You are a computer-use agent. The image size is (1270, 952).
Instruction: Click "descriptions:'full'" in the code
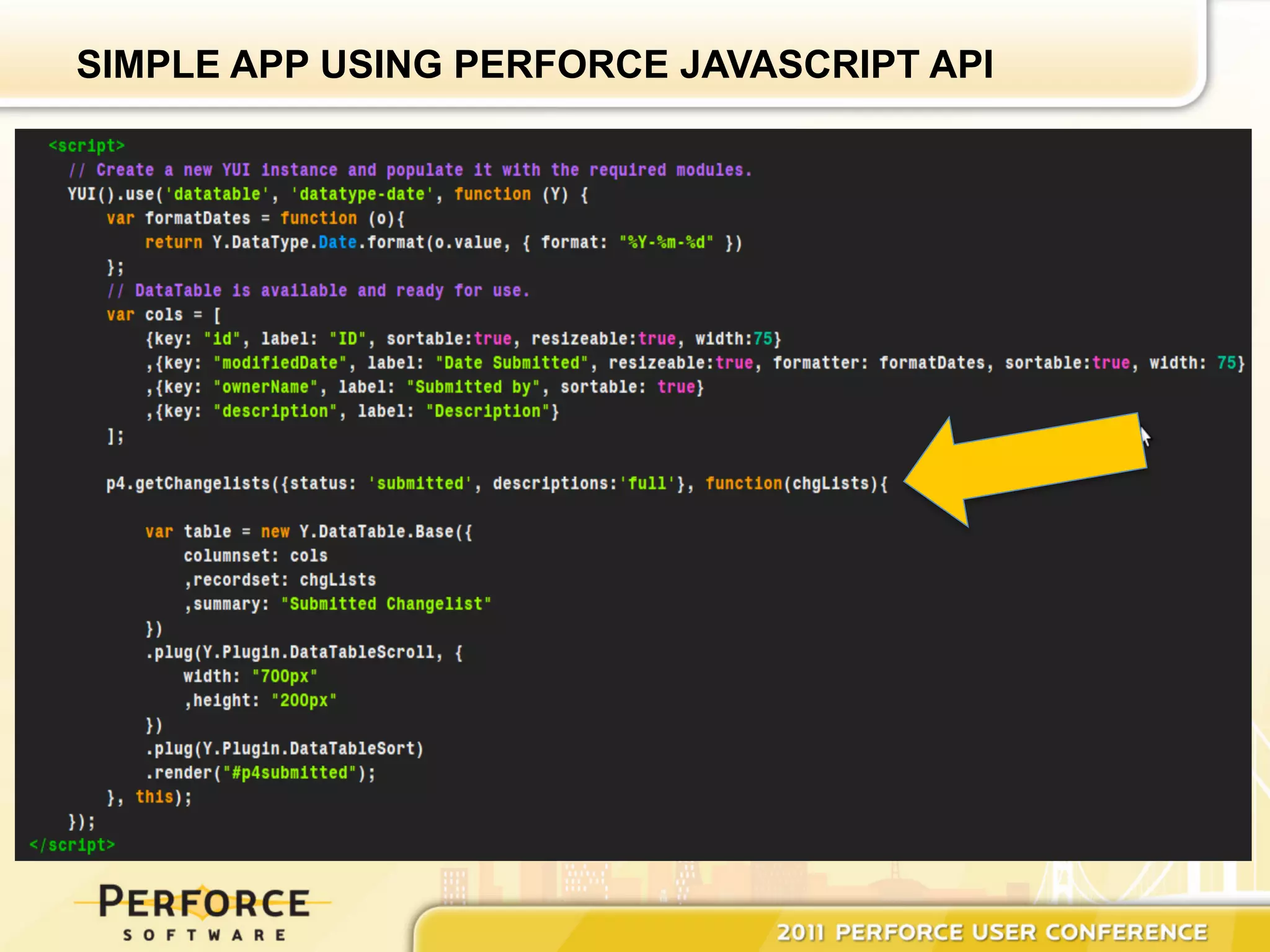584,483
